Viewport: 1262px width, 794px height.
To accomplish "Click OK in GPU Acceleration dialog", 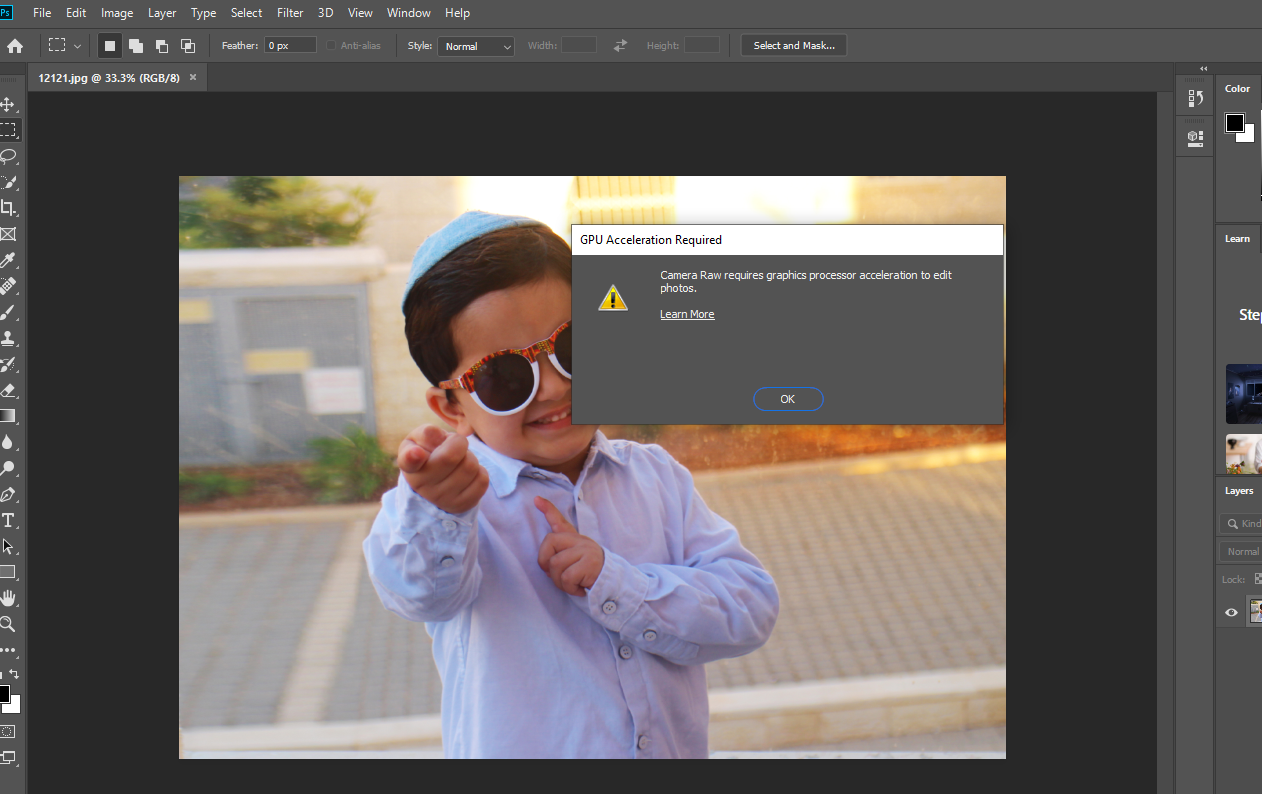I will 788,399.
